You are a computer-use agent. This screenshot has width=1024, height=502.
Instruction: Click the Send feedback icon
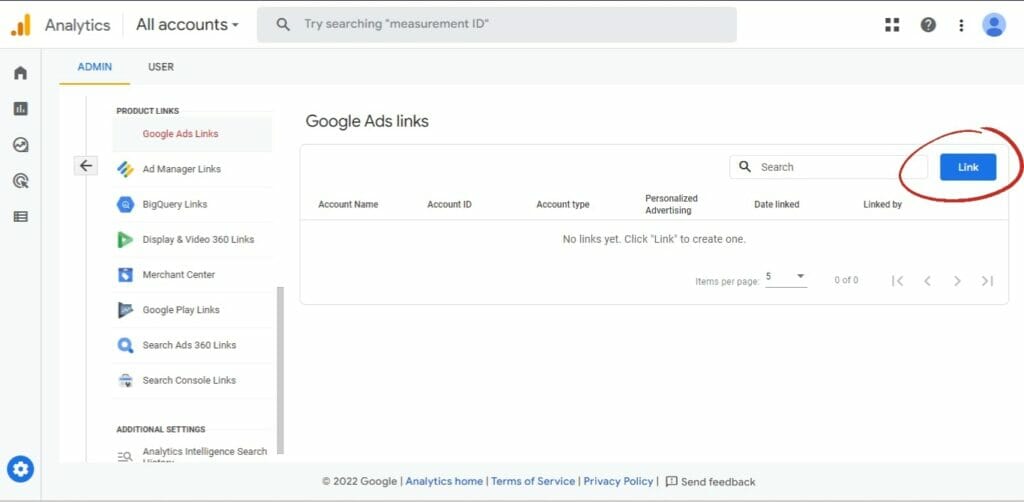[x=671, y=482]
